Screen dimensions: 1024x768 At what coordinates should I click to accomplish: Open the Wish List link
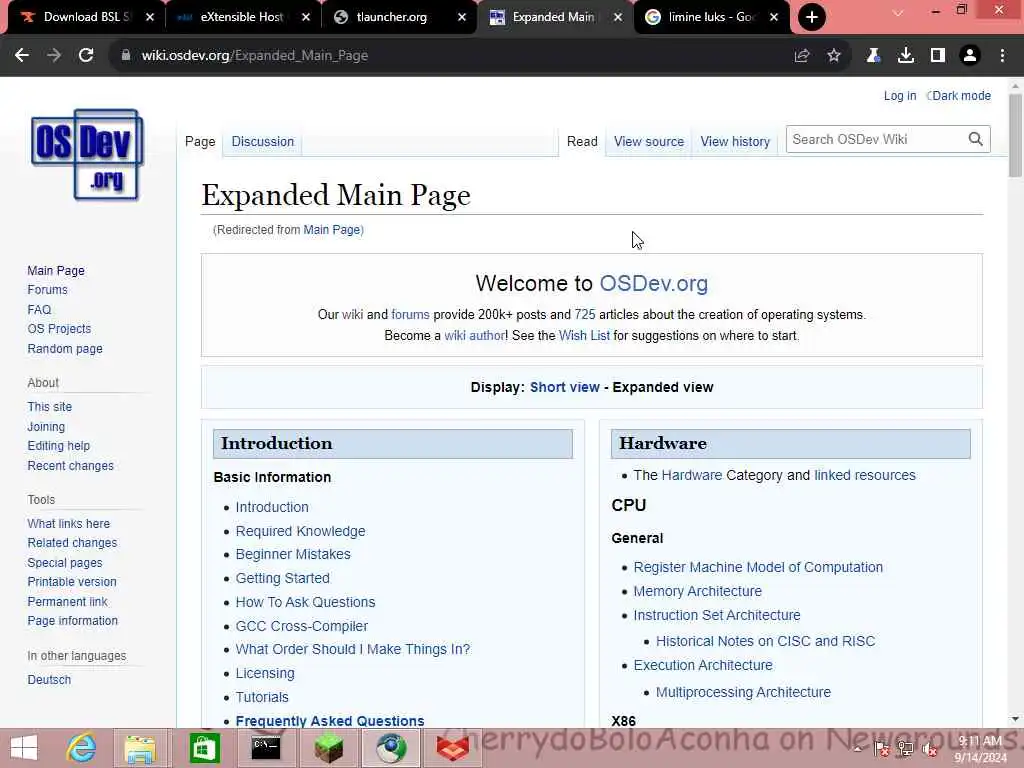tap(584, 336)
